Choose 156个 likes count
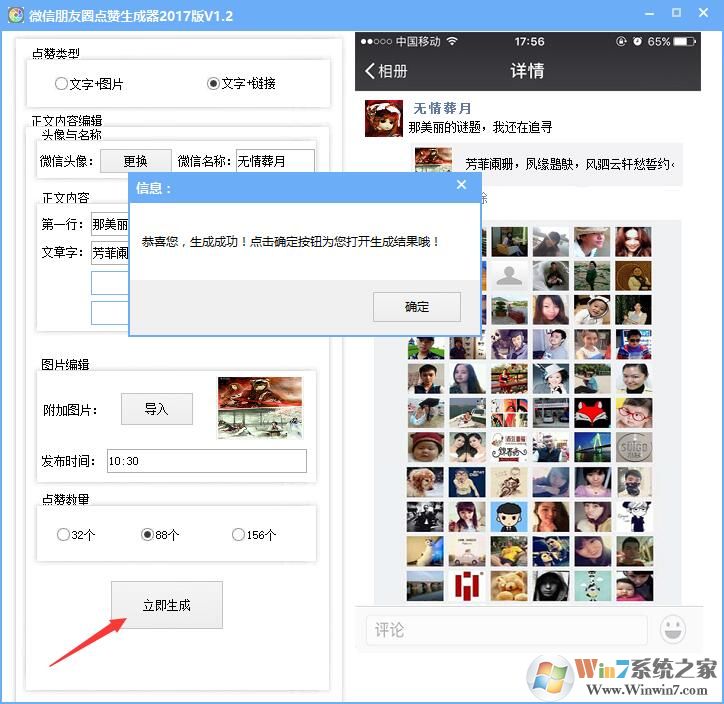Screen dimensions: 724x704 (x=254, y=535)
